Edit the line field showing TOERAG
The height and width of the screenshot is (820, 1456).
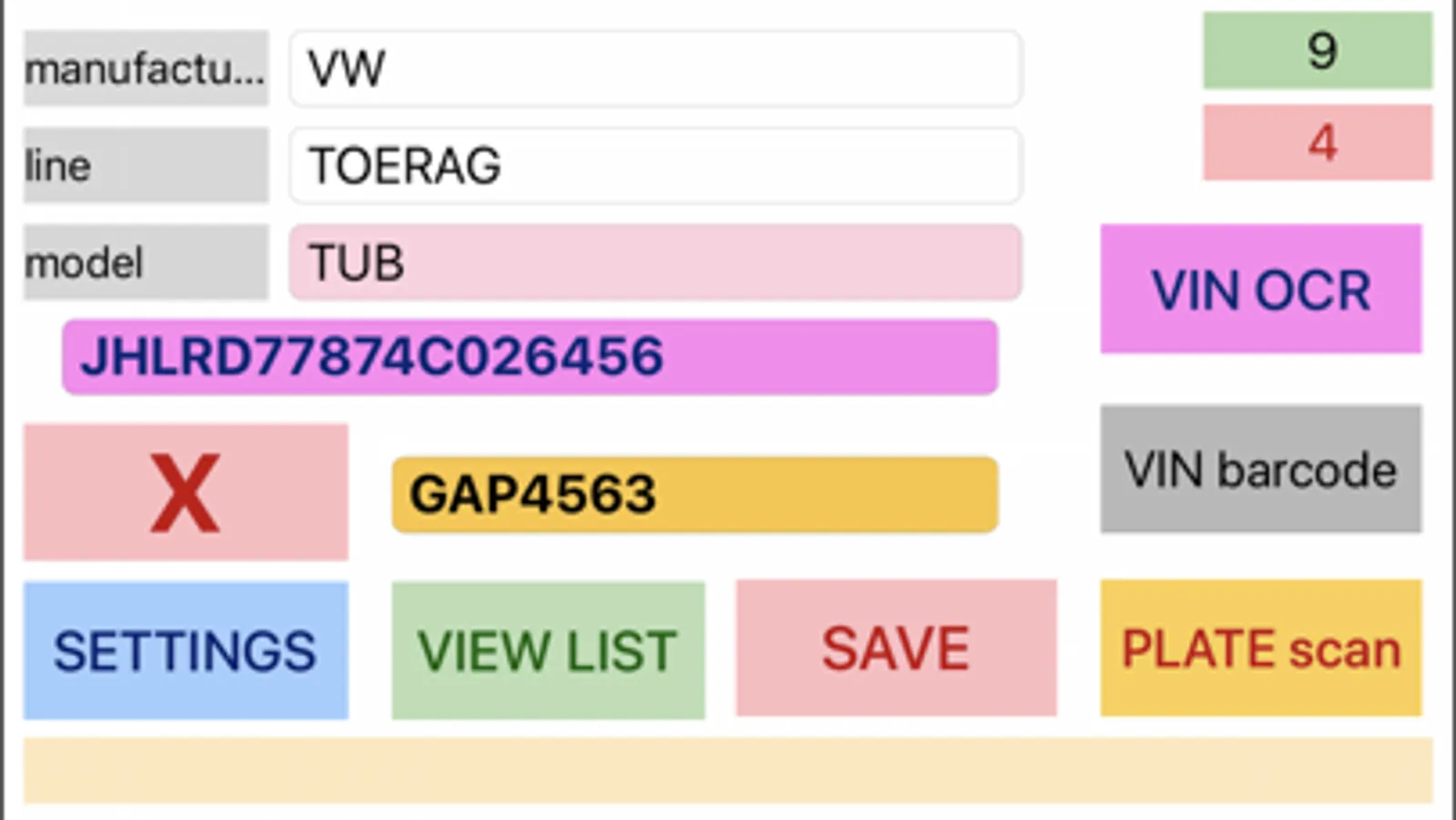(x=656, y=165)
